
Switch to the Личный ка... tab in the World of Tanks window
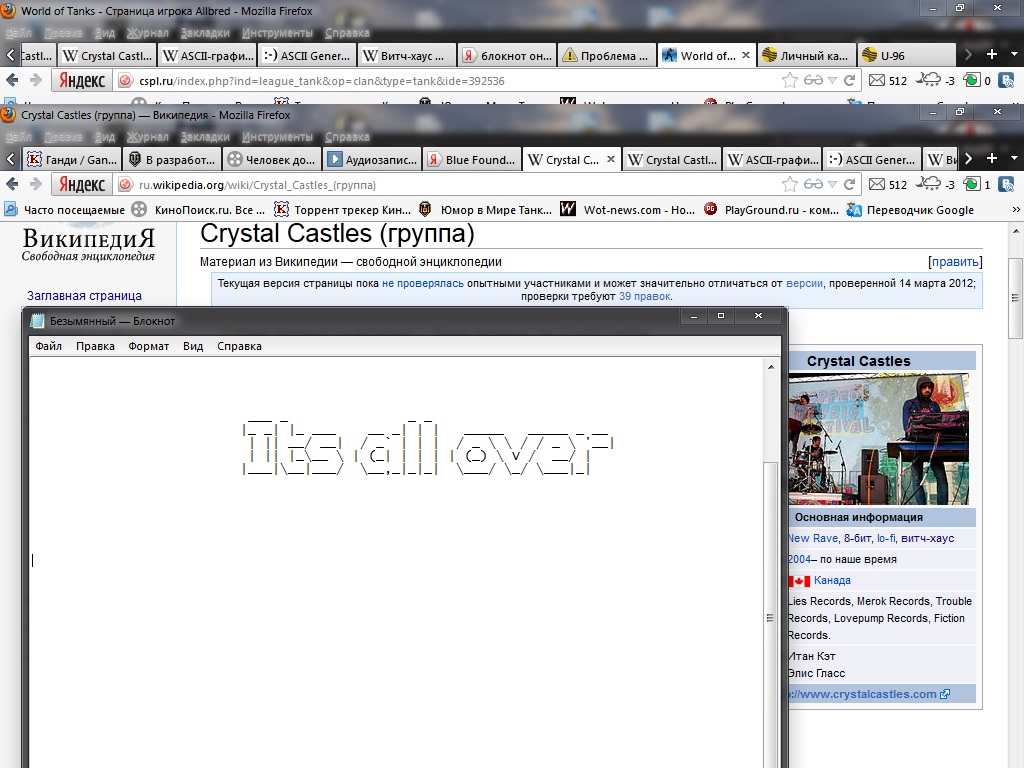pyautogui.click(x=806, y=56)
